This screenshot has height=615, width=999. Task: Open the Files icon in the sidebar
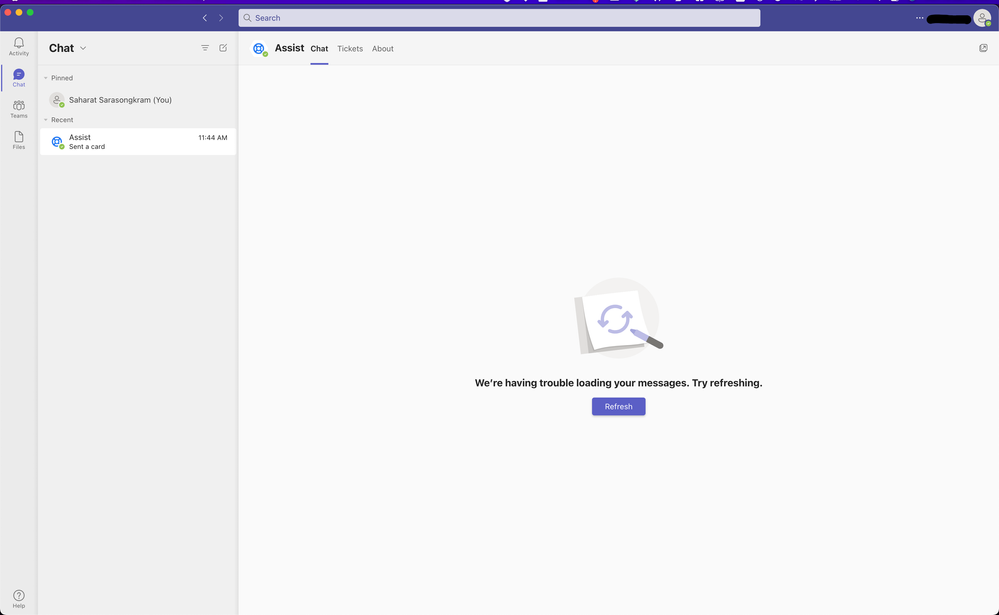(x=18, y=140)
